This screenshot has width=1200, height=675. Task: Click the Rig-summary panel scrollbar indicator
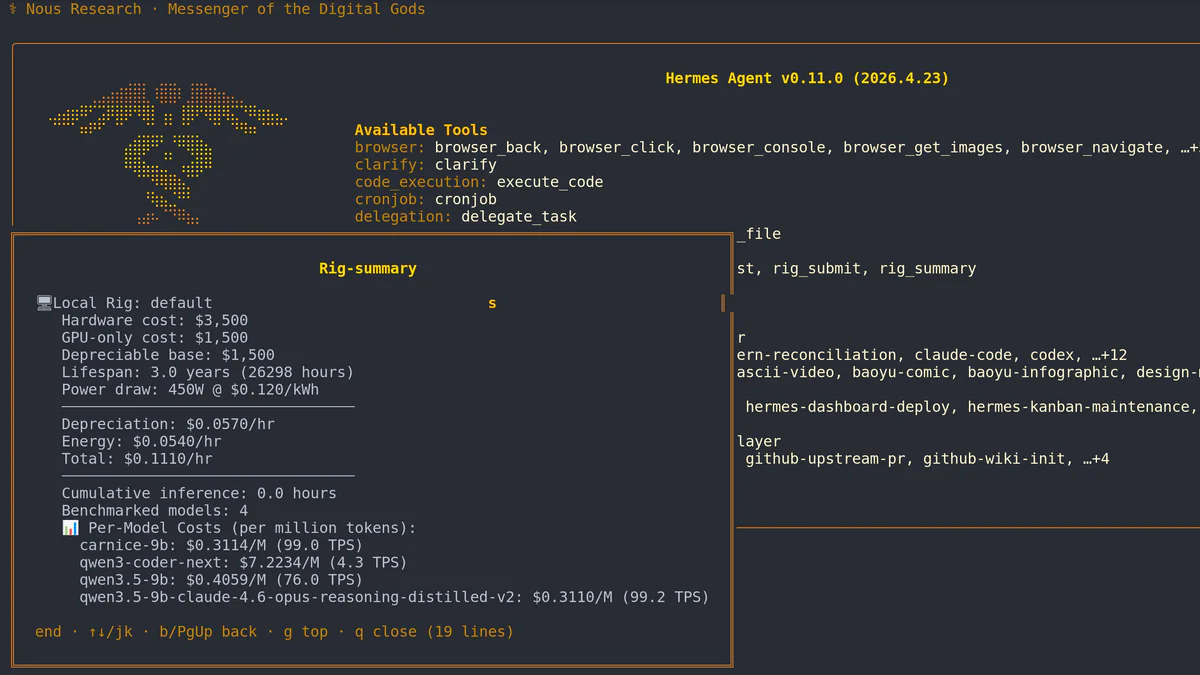[722, 303]
